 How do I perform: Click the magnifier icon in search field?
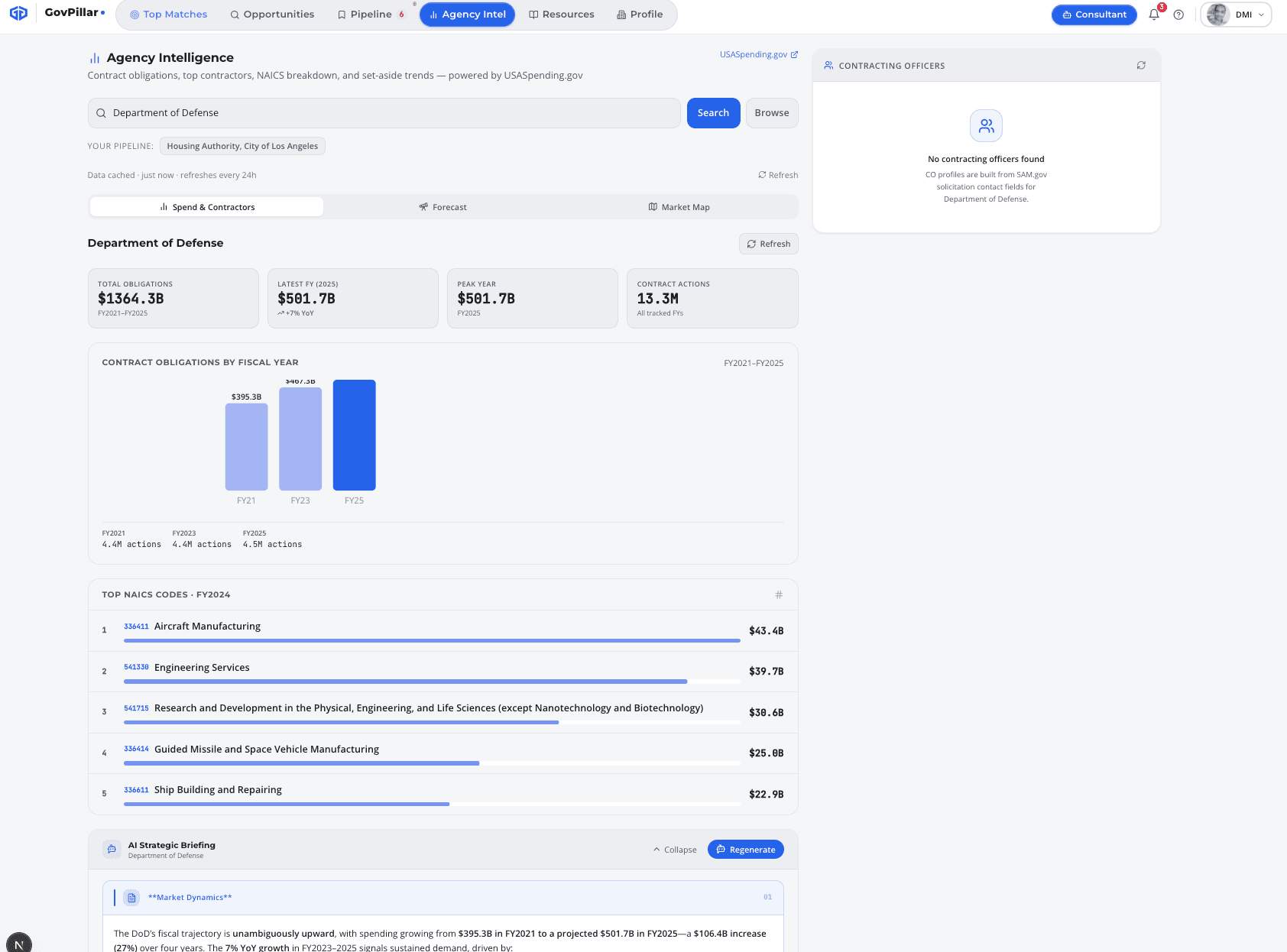pyautogui.click(x=101, y=113)
